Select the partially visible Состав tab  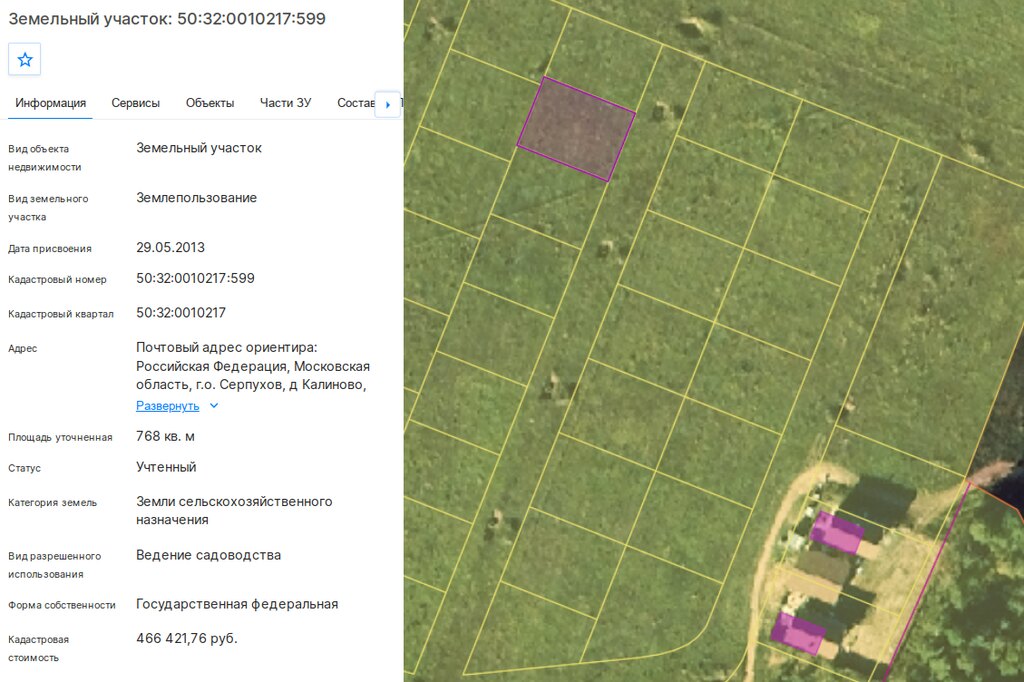tap(355, 103)
